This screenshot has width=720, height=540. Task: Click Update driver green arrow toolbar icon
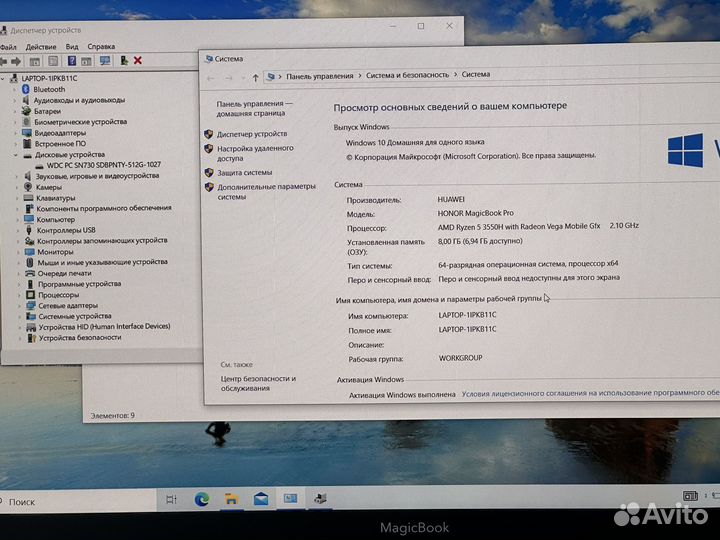pyautogui.click(x=124, y=60)
